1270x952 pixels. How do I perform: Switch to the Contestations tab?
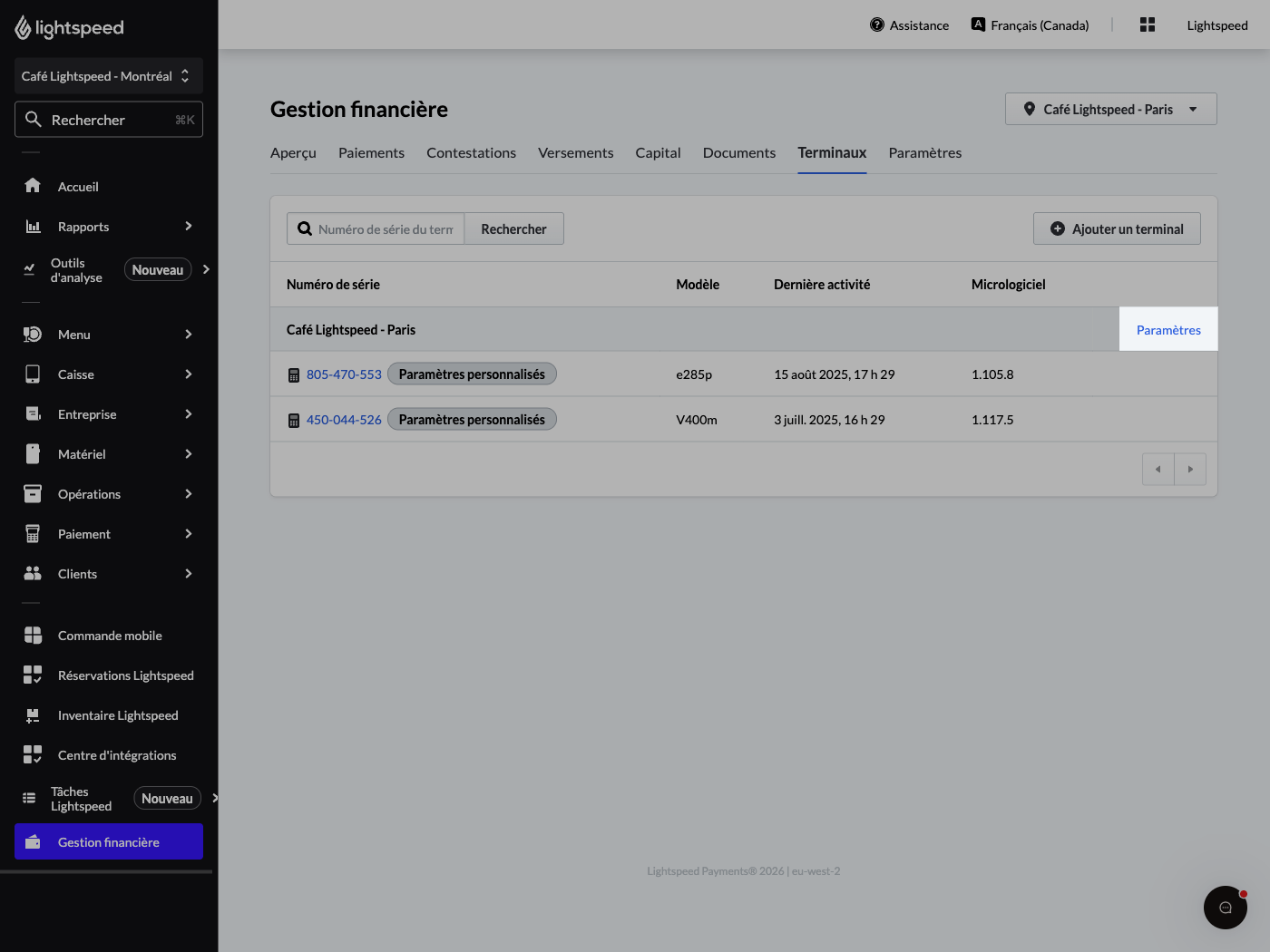471,153
